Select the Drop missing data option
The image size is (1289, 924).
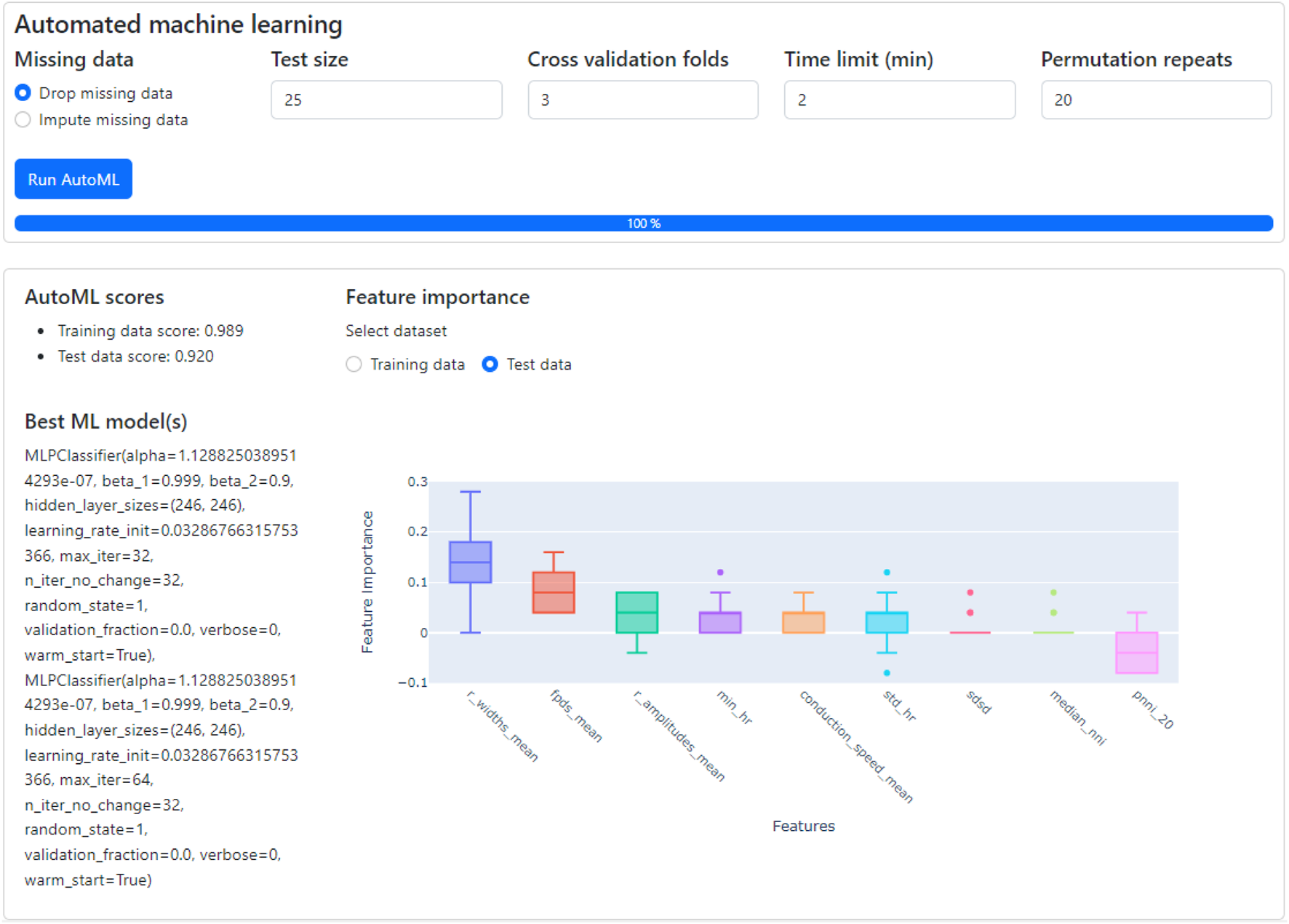coord(23,93)
